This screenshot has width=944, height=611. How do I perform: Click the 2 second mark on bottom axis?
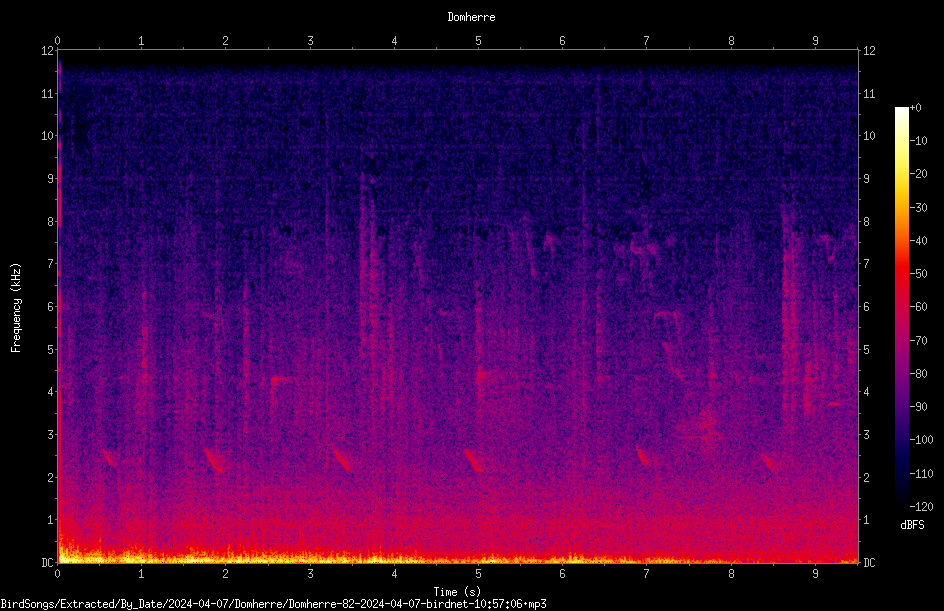tap(225, 574)
